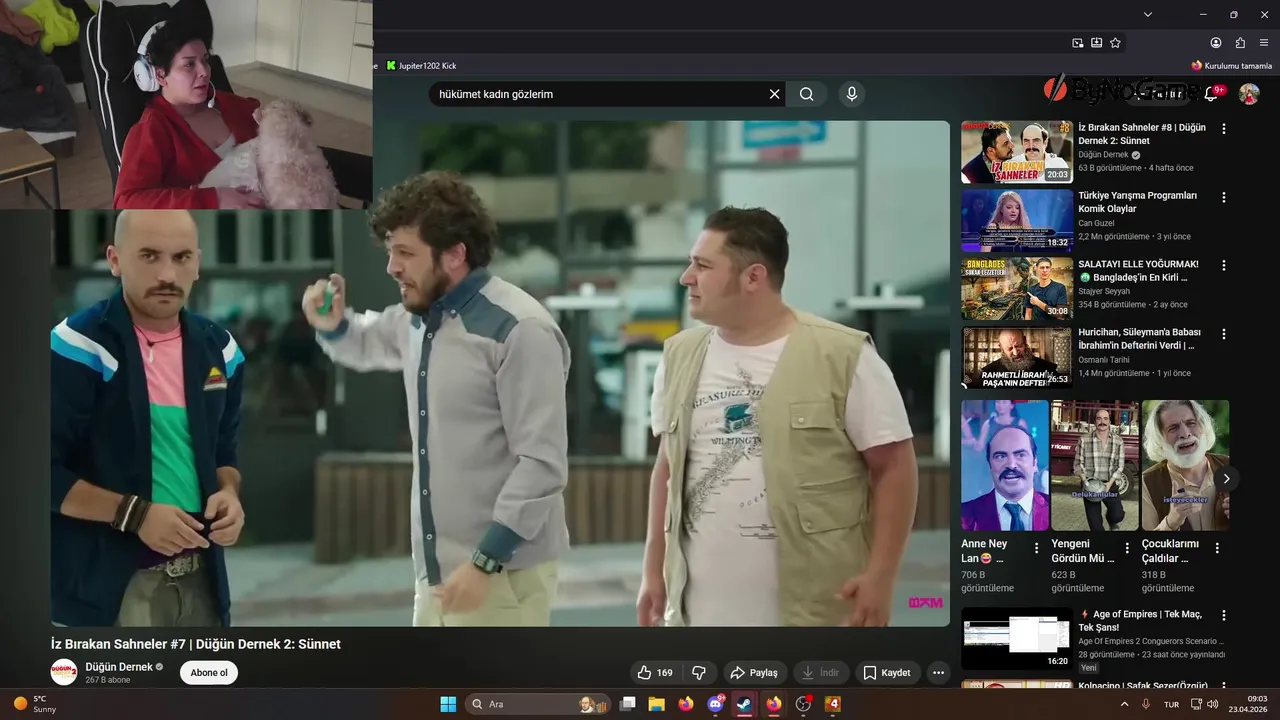Open Age of Empires Tek Maç video

1017,638
